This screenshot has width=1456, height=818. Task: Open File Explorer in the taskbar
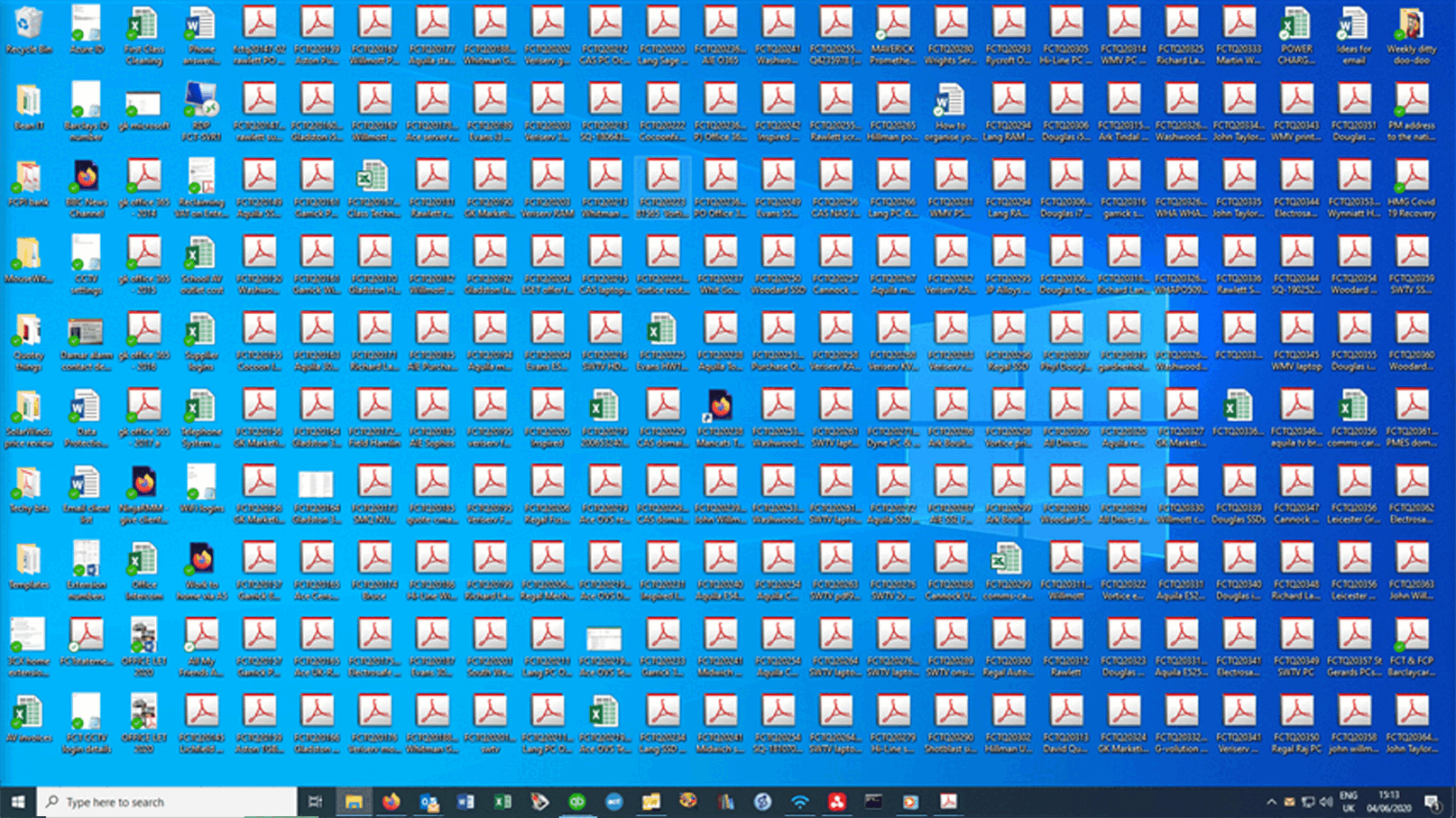coord(354,802)
